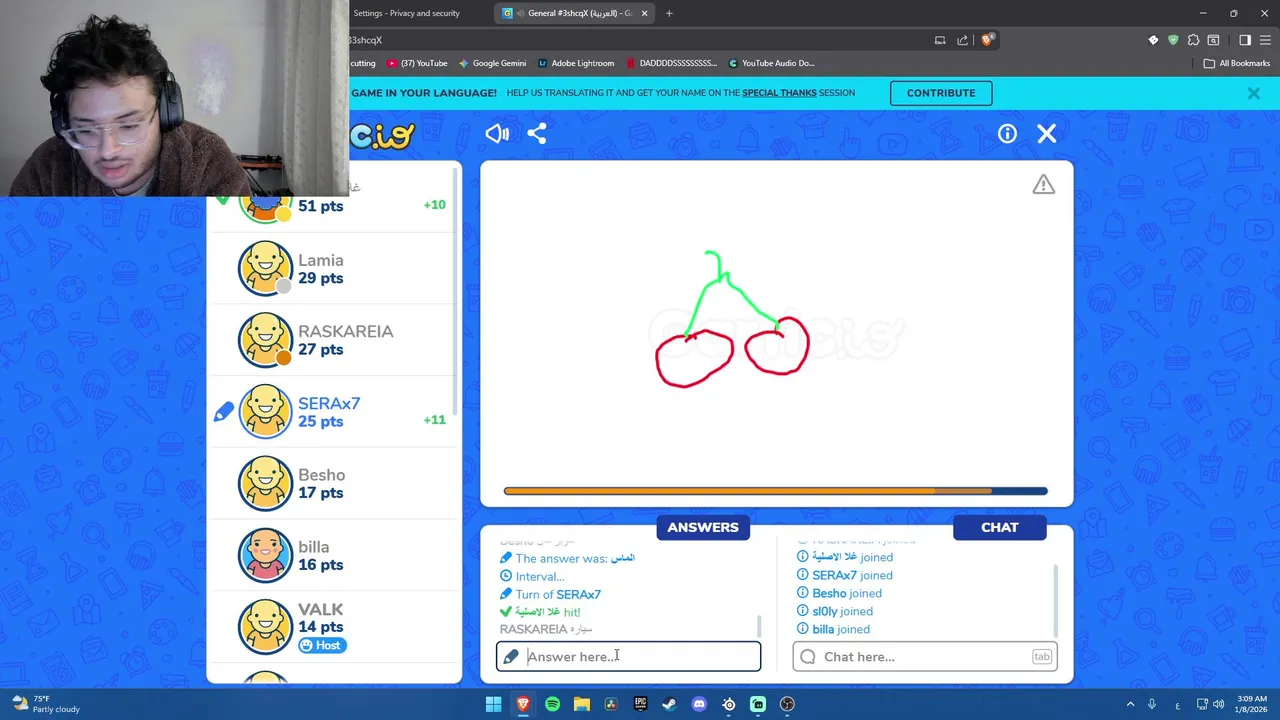Image resolution: width=1280 pixels, height=720 pixels.
Task: Open the game info icon
Action: point(1007,134)
